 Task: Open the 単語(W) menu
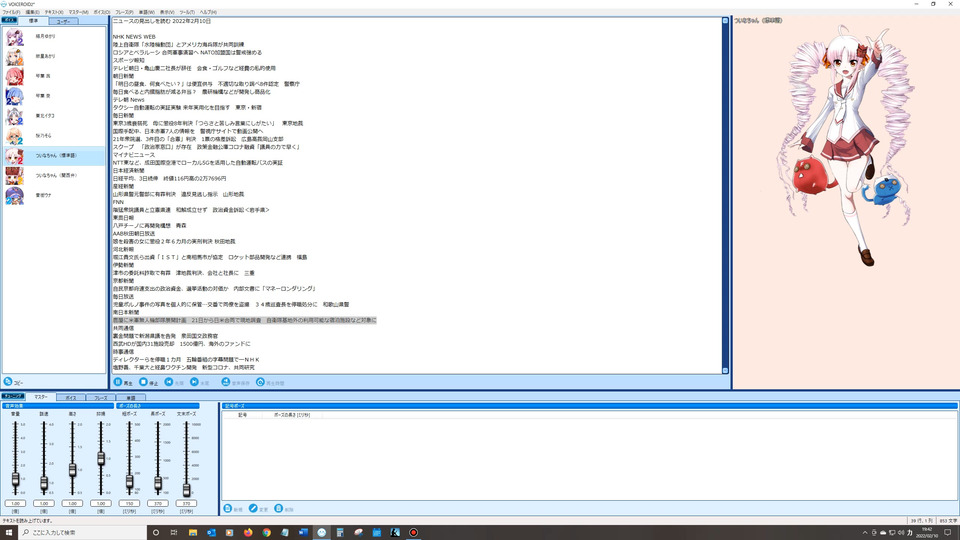146,12
